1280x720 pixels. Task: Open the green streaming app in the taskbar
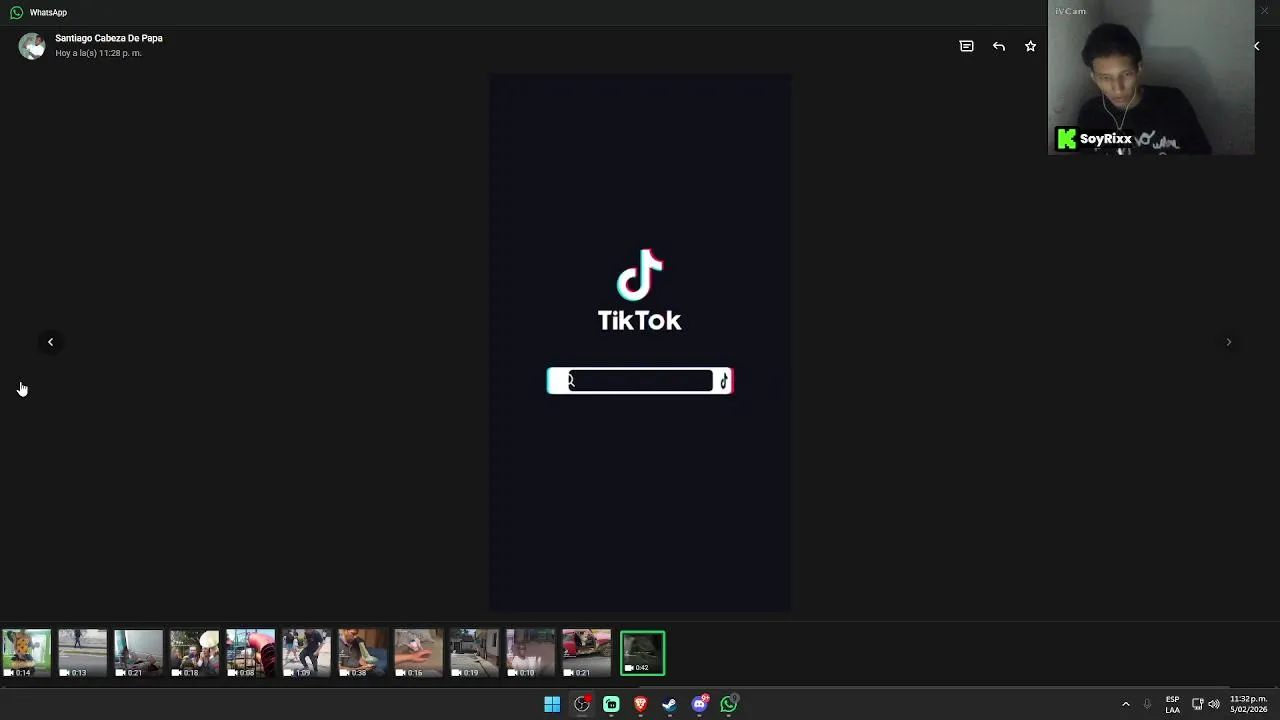point(611,705)
